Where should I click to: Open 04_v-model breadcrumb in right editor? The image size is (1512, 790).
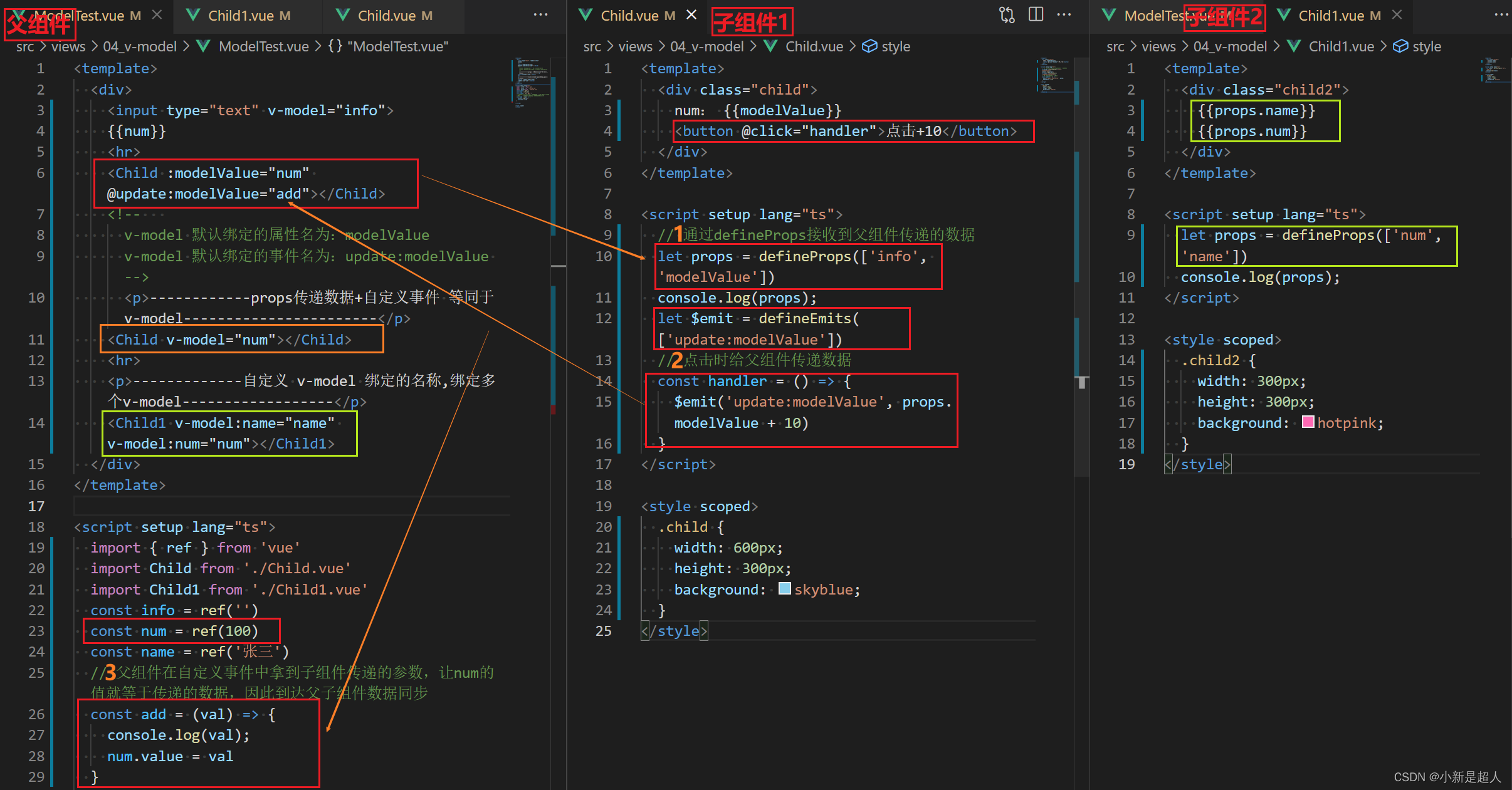coord(1231,46)
